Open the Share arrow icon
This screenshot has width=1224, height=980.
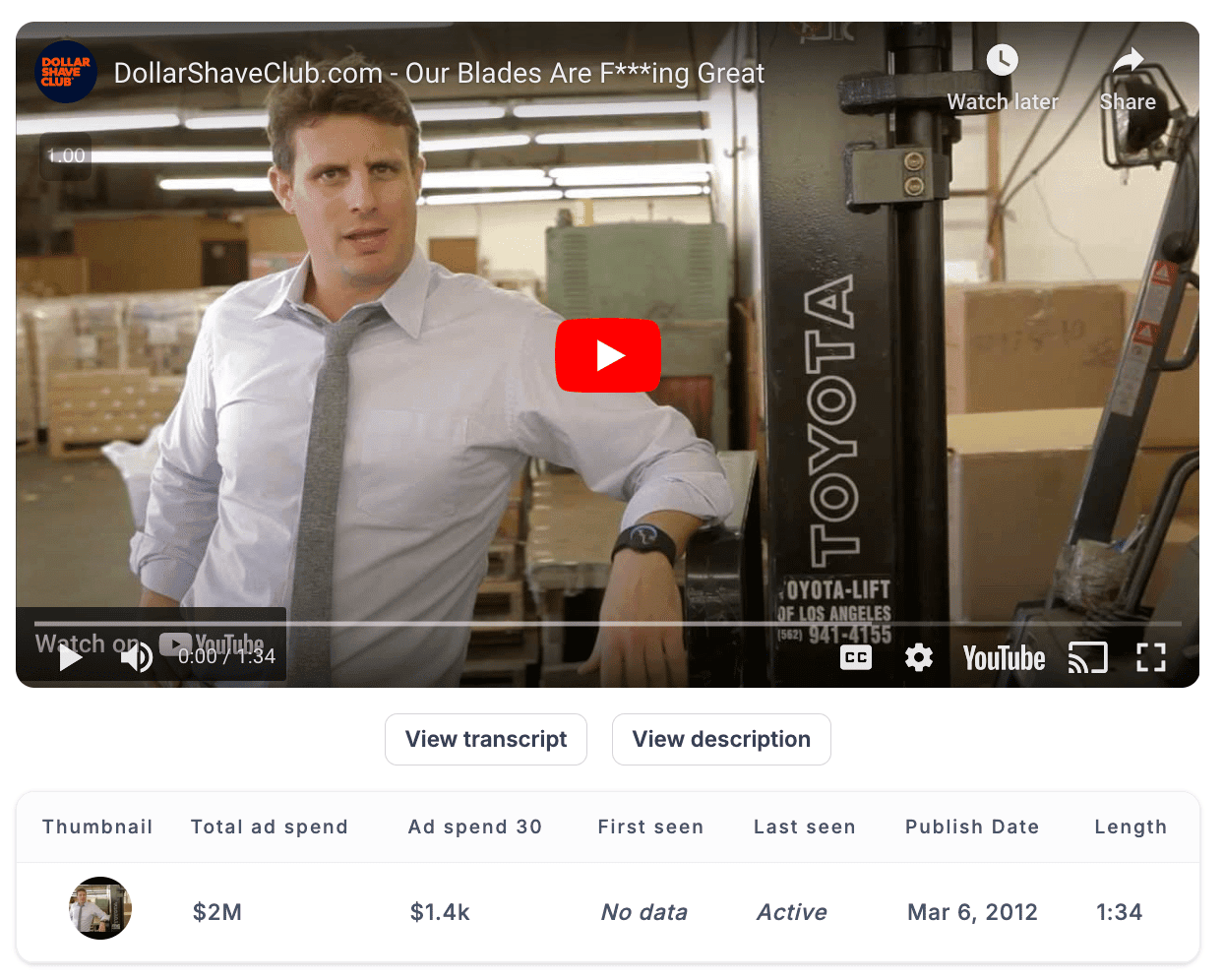pyautogui.click(x=1128, y=60)
